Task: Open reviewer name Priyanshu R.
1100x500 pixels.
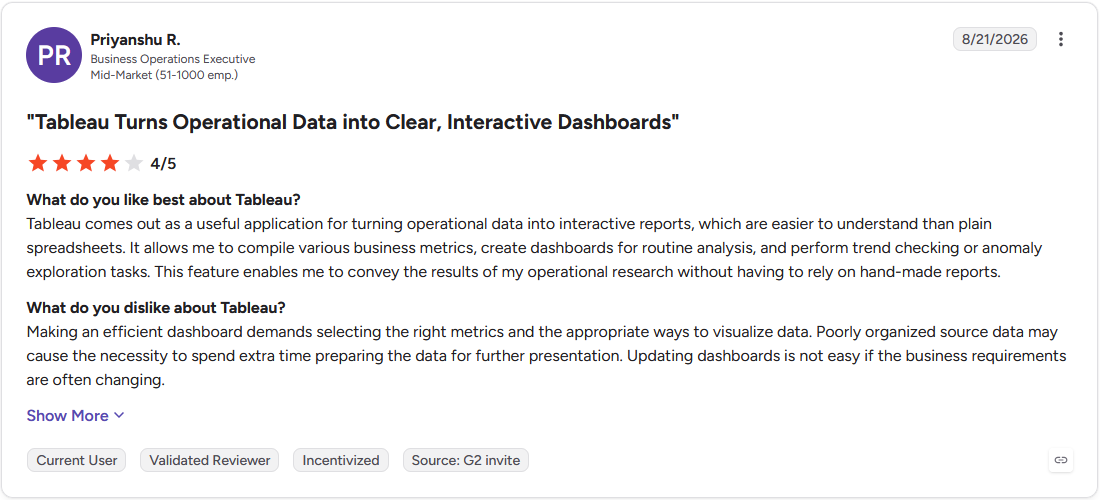Action: pos(135,40)
